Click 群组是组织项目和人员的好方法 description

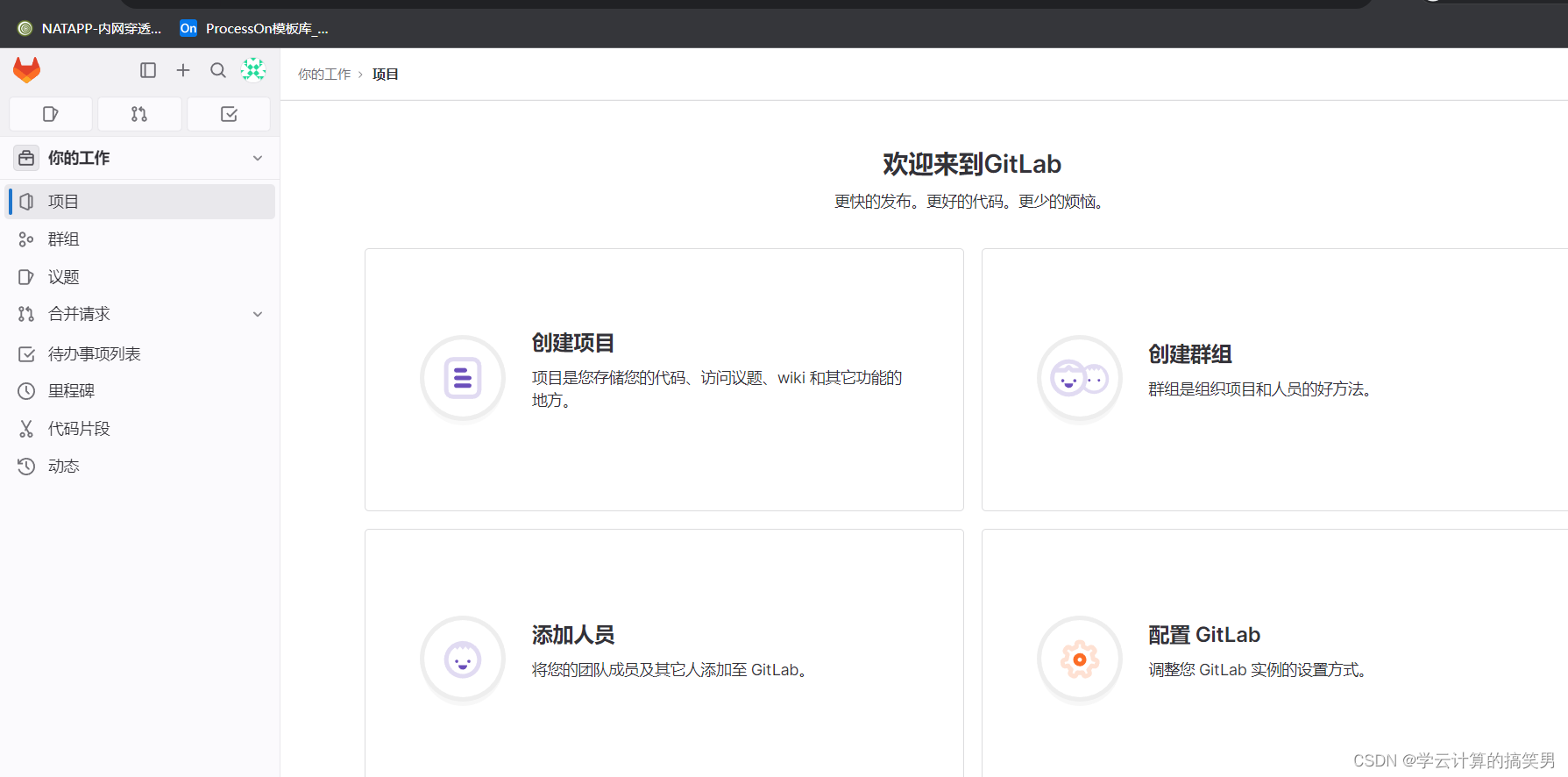pos(1259,389)
